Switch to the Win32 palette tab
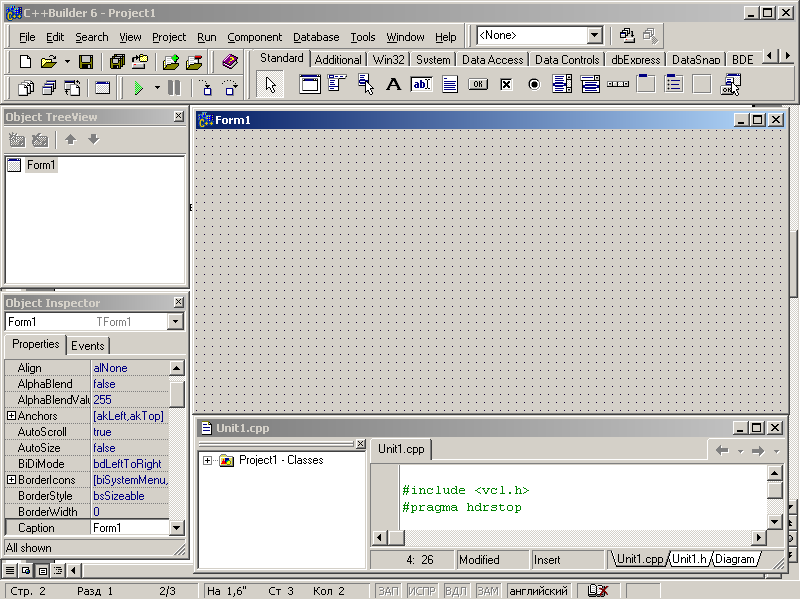Viewport: 800px width, 600px height. pyautogui.click(x=388, y=60)
